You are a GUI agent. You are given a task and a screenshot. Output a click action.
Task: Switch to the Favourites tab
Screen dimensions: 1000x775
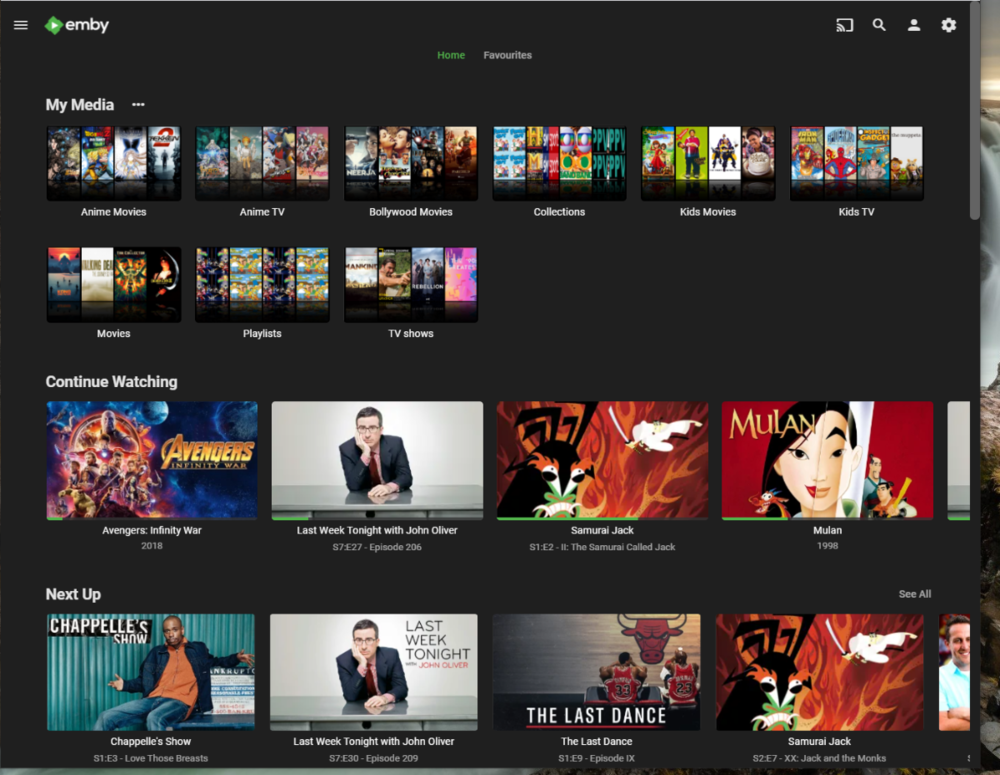(x=507, y=55)
